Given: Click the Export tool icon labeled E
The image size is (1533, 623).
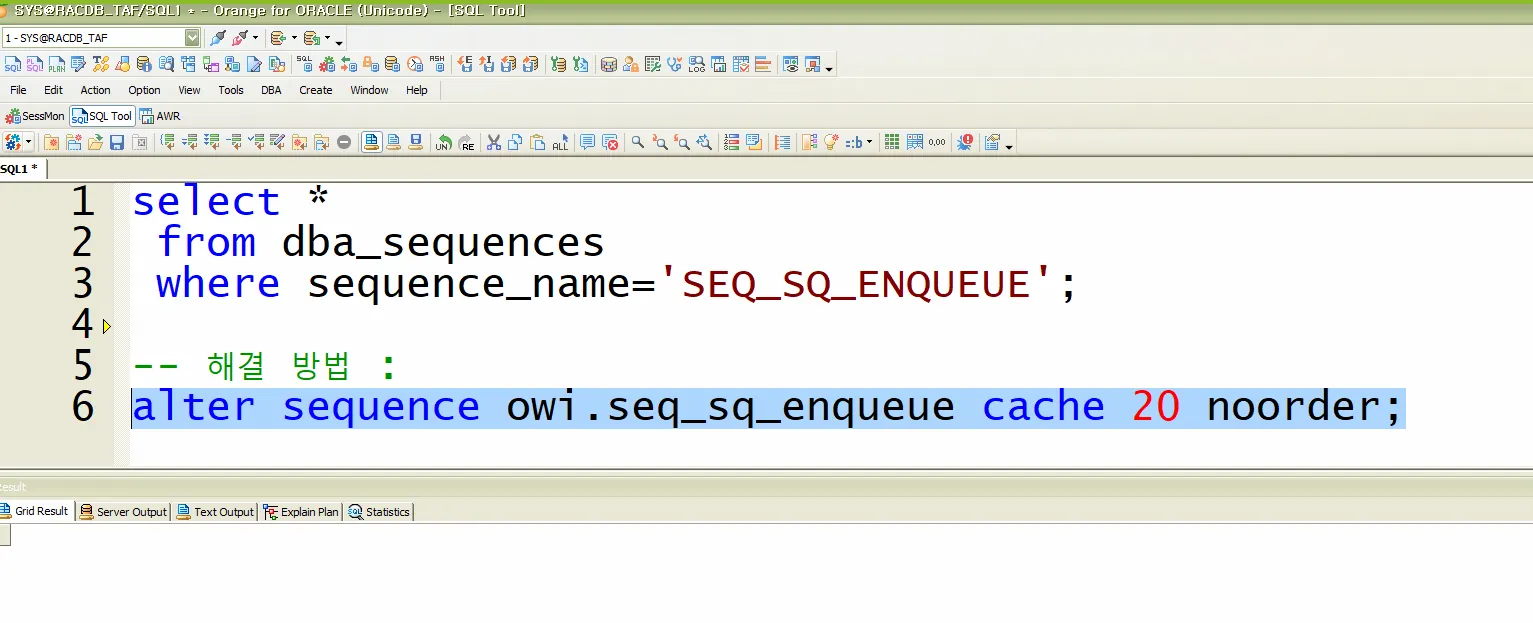Looking at the screenshot, I should coord(465,65).
